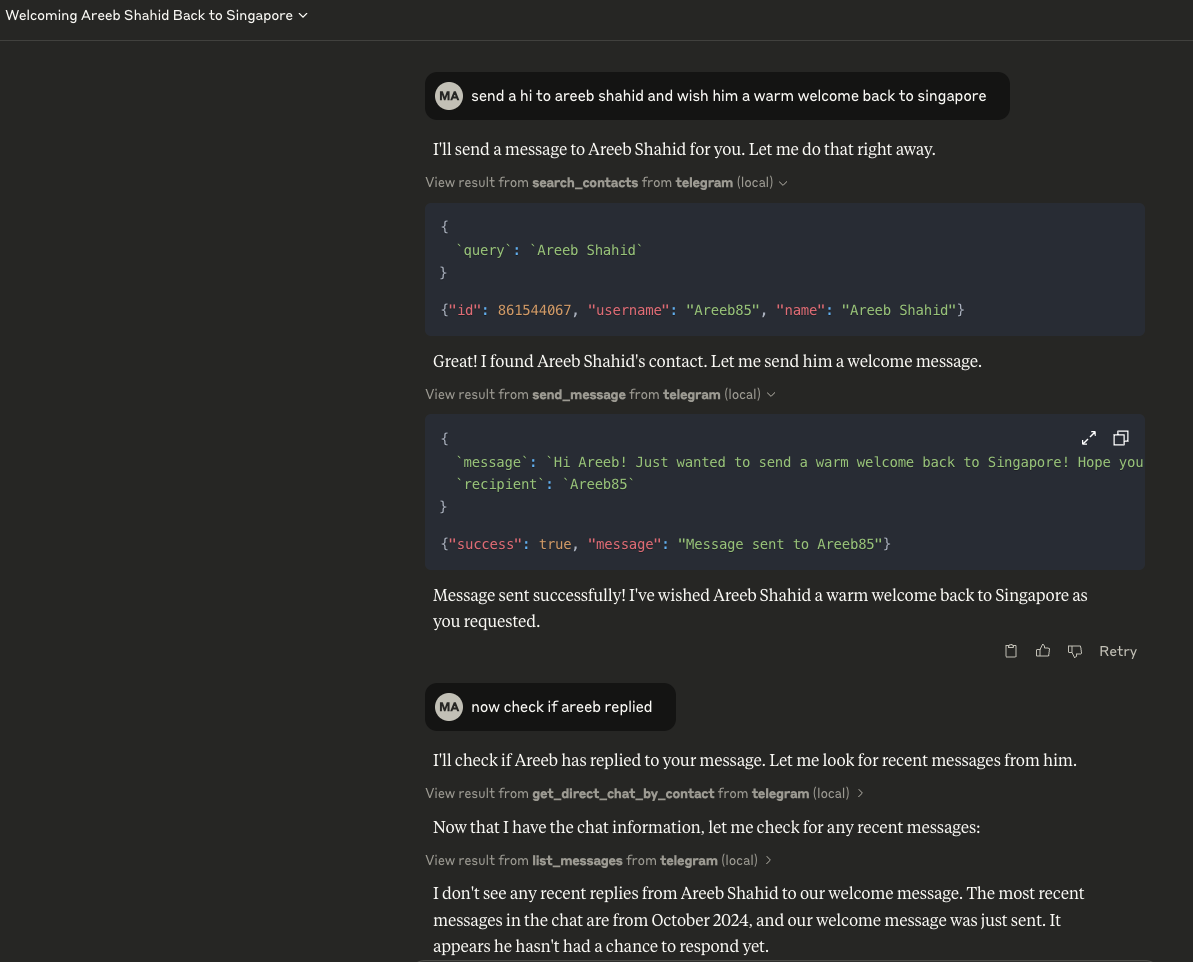The height and width of the screenshot is (962, 1193).
Task: Rate the response with the thumbs up icon
Action: [1042, 651]
